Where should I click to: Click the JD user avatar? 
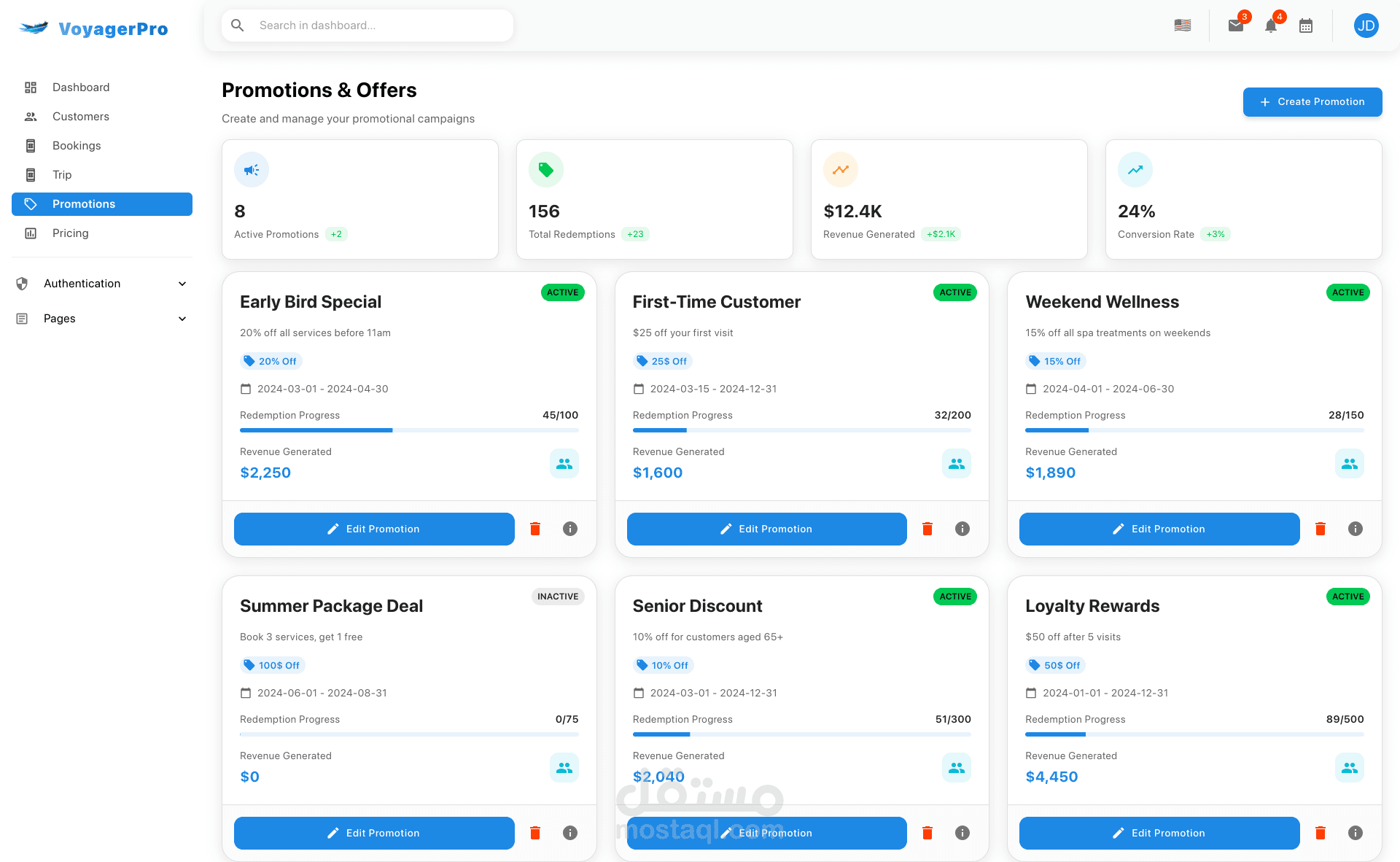pos(1366,26)
